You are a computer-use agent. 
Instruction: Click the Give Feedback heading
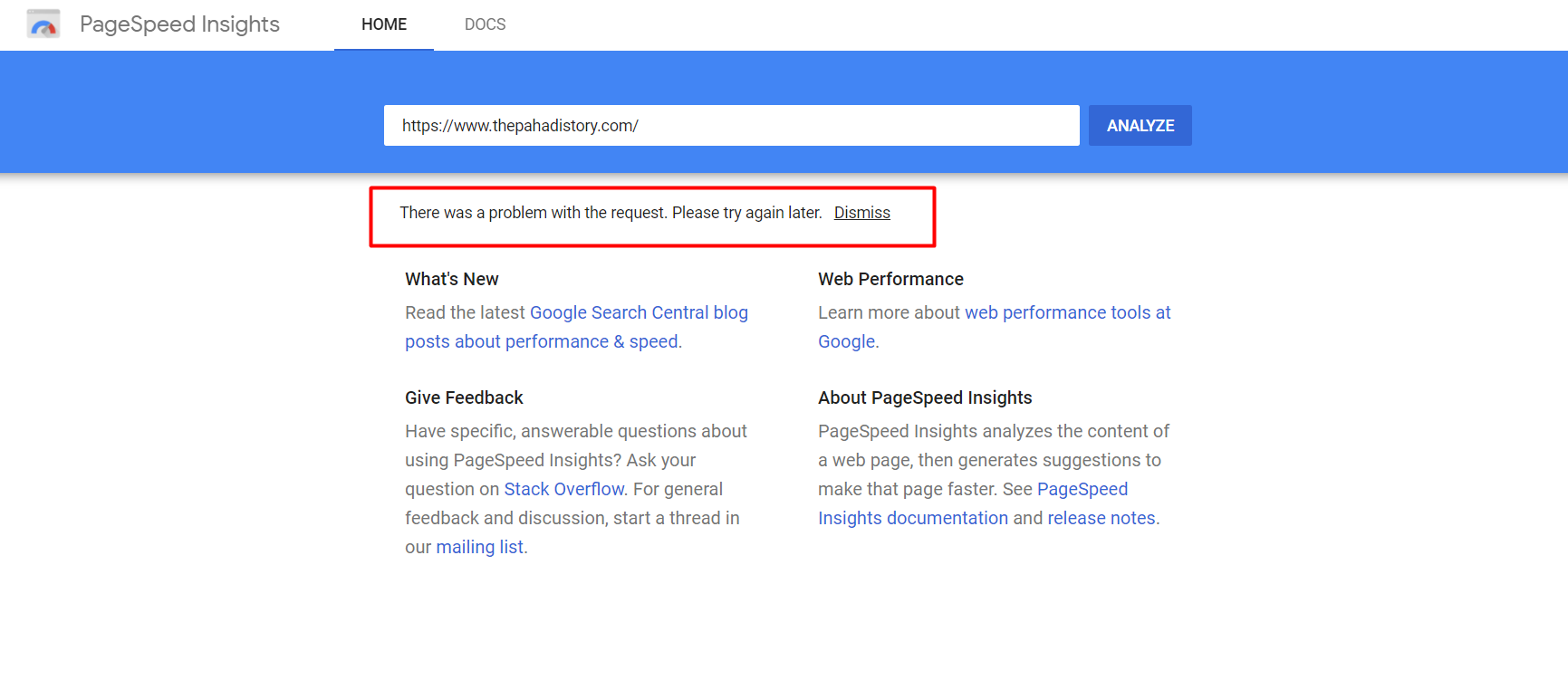click(464, 398)
